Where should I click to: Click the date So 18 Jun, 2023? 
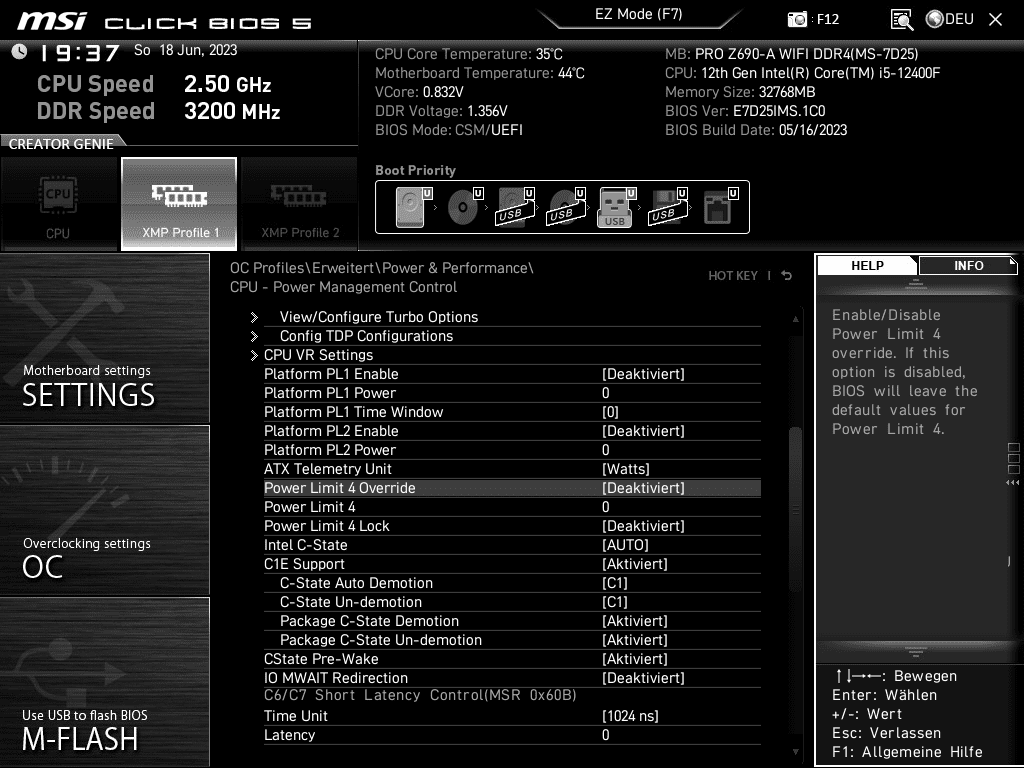[185, 50]
